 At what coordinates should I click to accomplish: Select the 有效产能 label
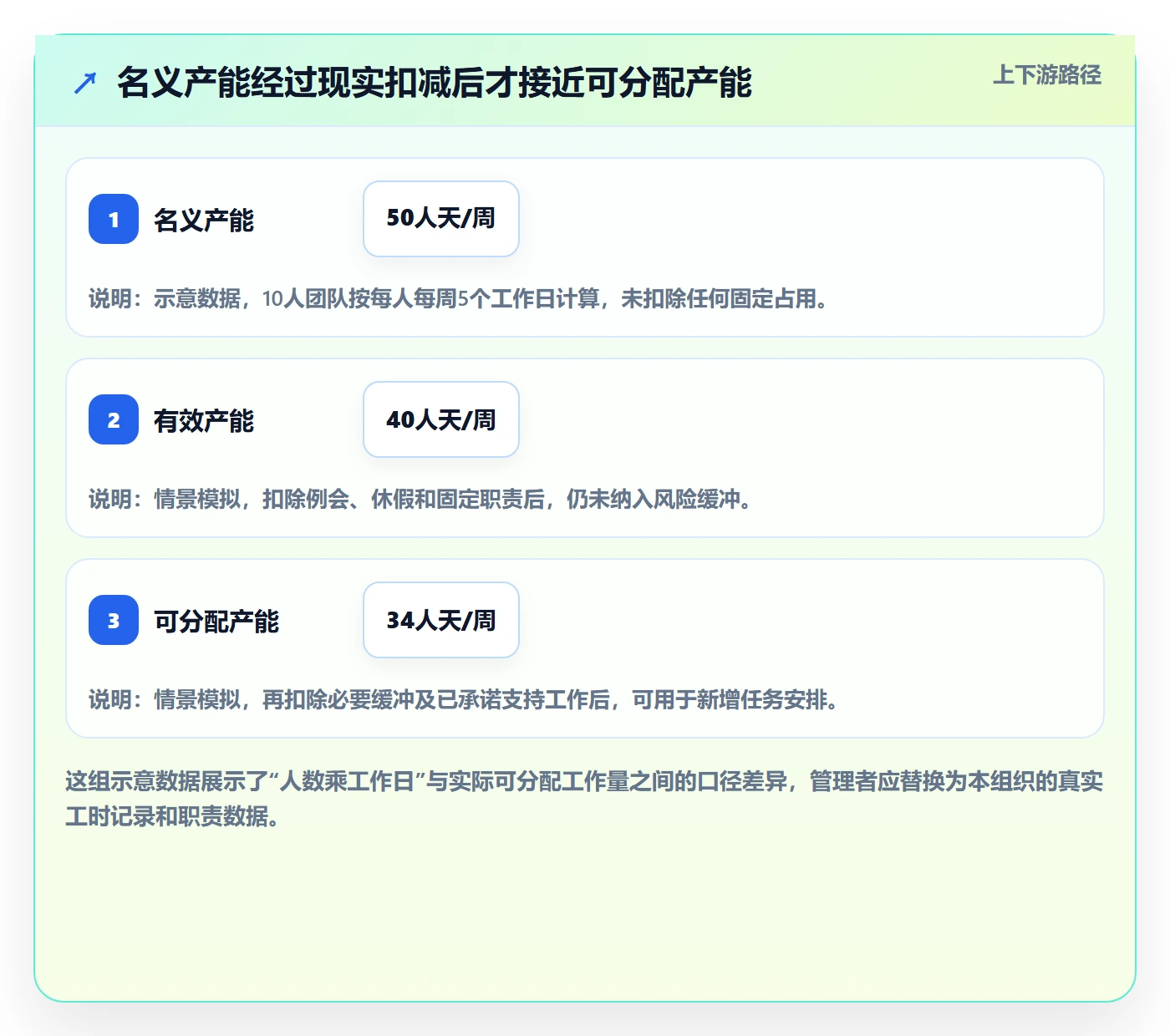coord(204,420)
